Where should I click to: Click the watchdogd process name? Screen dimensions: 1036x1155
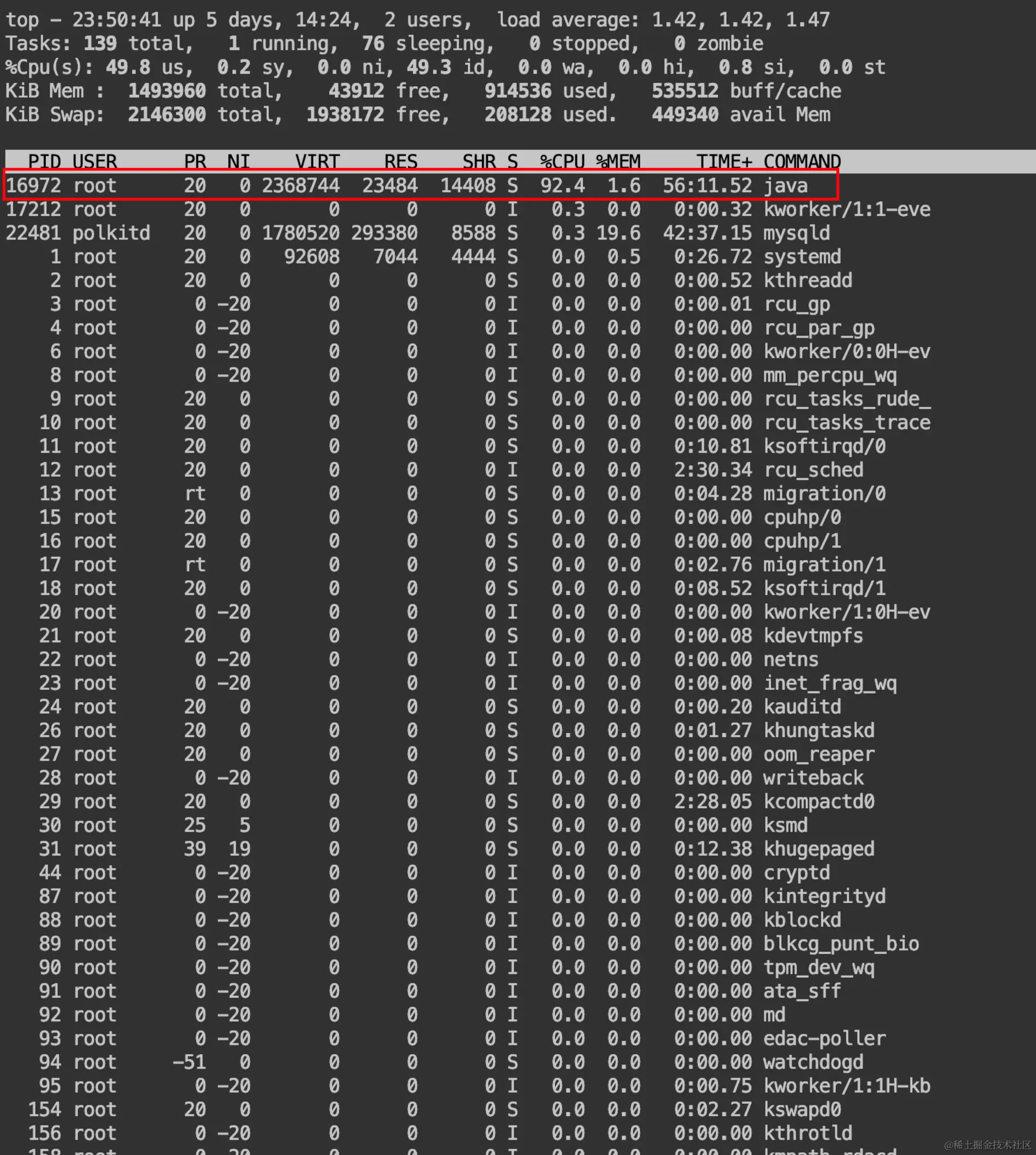click(x=814, y=1062)
